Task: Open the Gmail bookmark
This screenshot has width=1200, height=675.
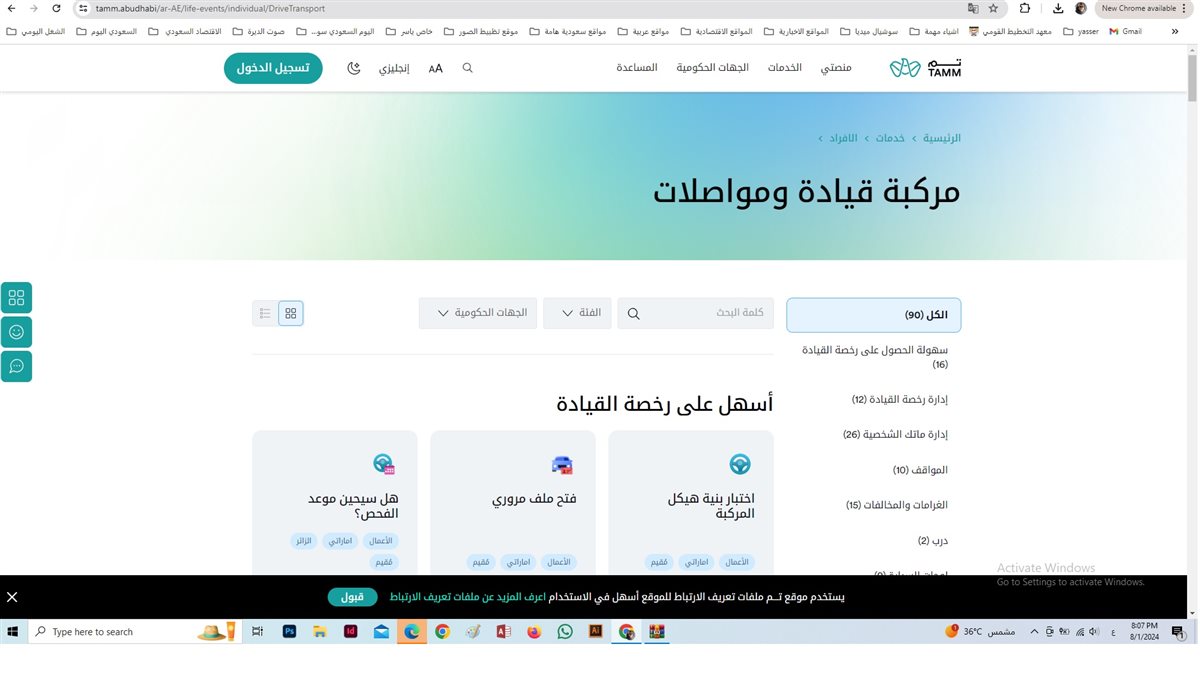Action: [1125, 31]
